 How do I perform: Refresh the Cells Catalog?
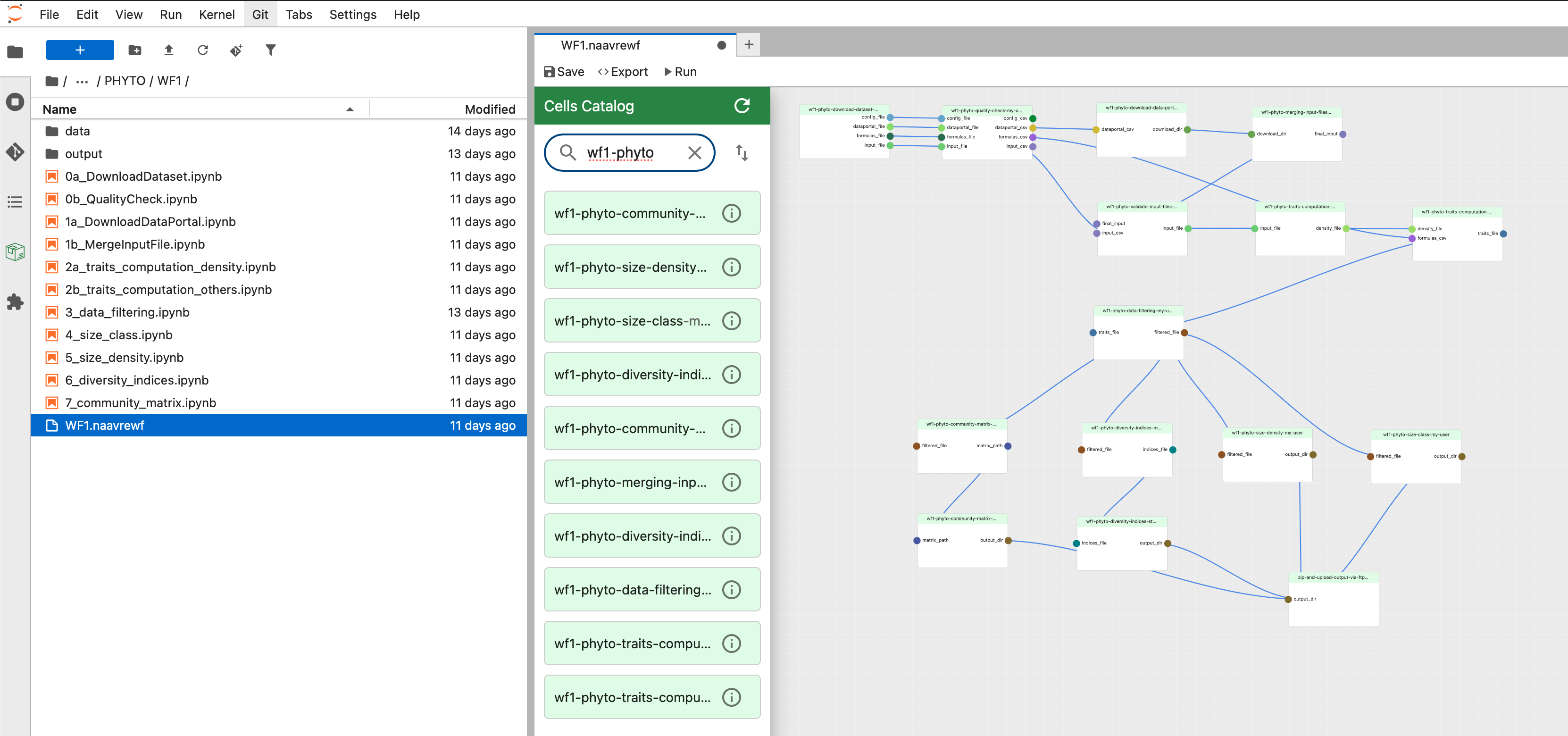(x=742, y=106)
